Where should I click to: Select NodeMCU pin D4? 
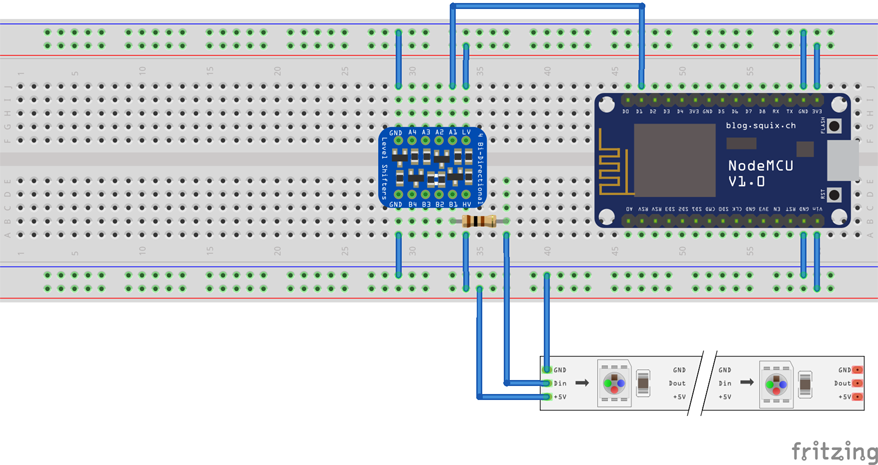pos(682,100)
